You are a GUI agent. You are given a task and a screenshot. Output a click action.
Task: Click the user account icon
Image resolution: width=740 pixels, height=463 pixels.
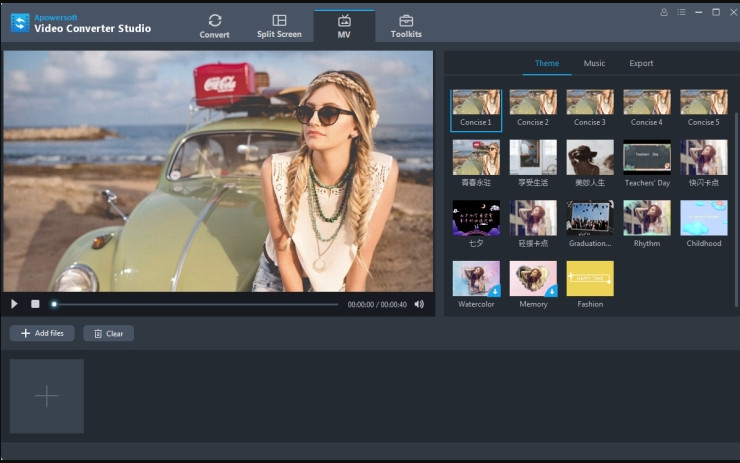coord(664,12)
